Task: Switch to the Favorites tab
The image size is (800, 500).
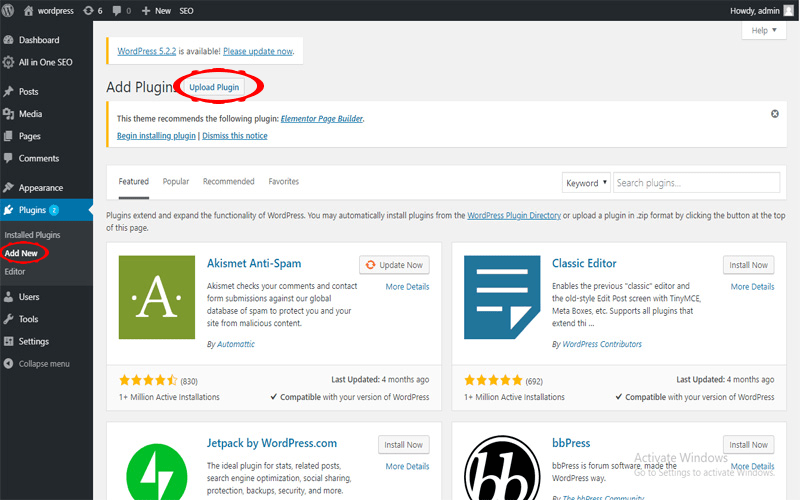Action: click(x=284, y=182)
